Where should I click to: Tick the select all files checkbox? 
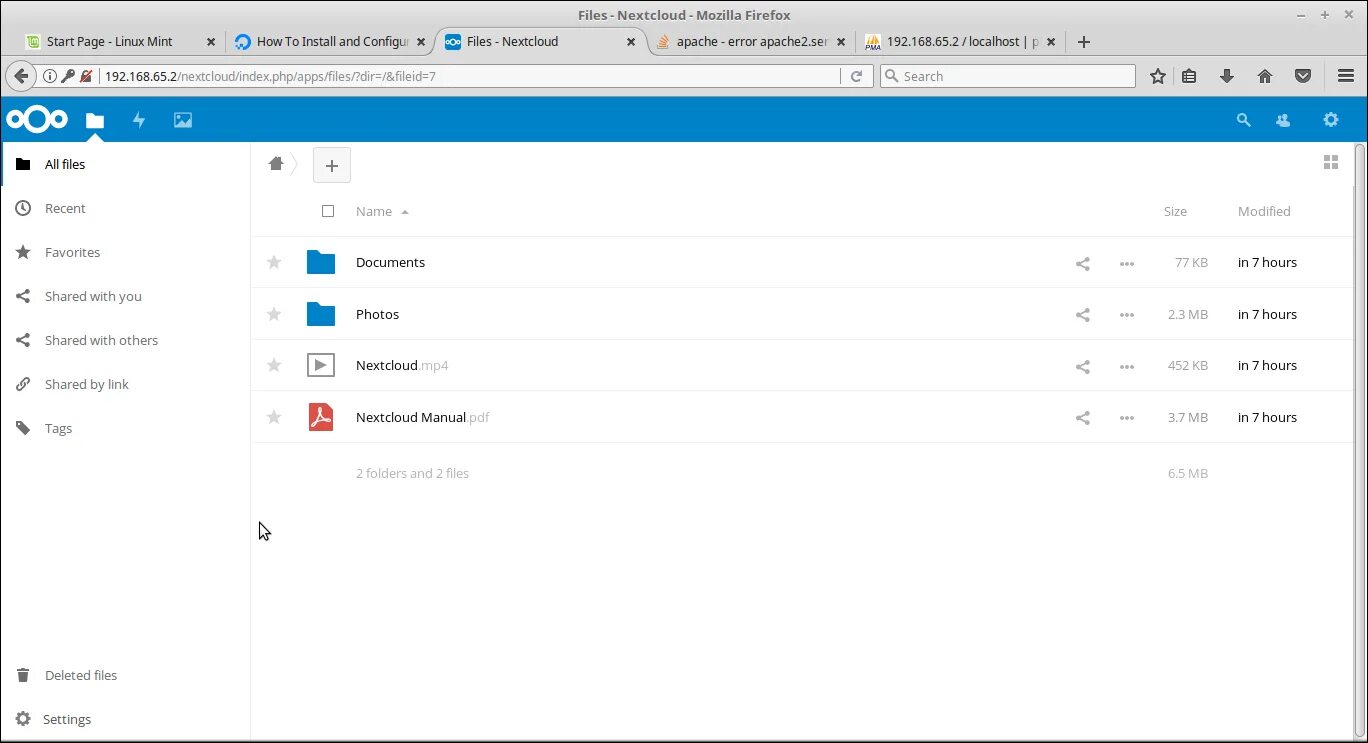(328, 211)
